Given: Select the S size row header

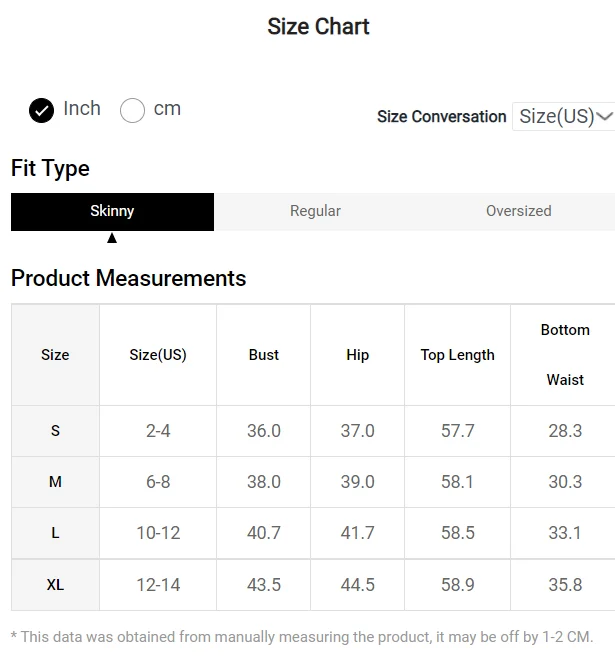Looking at the screenshot, I should pyautogui.click(x=55, y=431).
